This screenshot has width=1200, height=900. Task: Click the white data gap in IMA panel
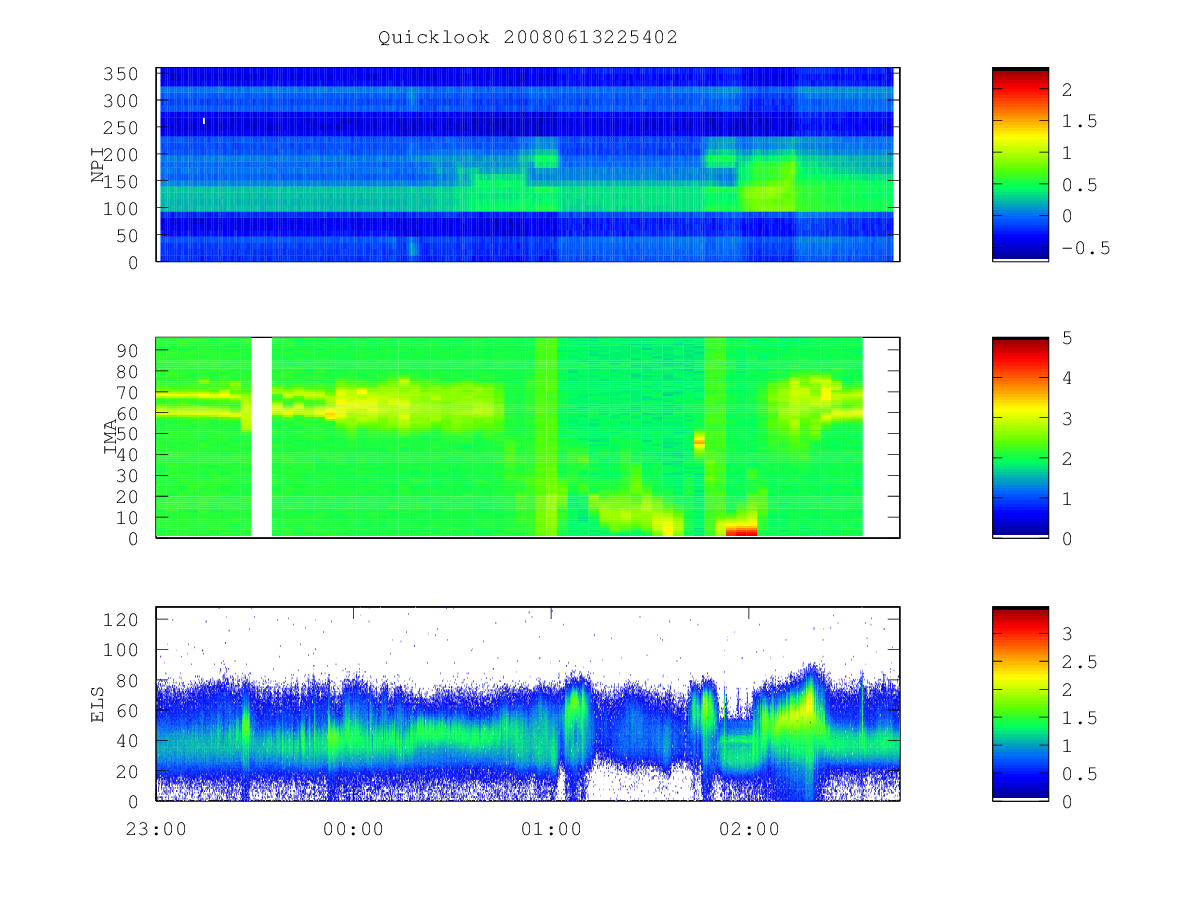tap(261, 437)
